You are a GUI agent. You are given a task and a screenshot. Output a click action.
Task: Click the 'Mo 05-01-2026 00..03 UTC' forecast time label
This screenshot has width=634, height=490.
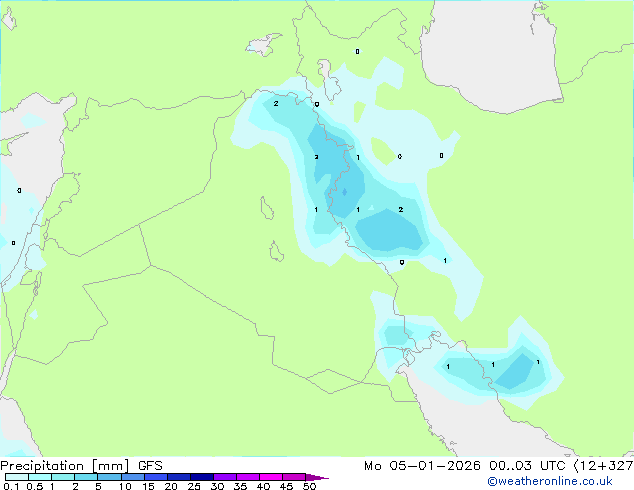[464, 466]
